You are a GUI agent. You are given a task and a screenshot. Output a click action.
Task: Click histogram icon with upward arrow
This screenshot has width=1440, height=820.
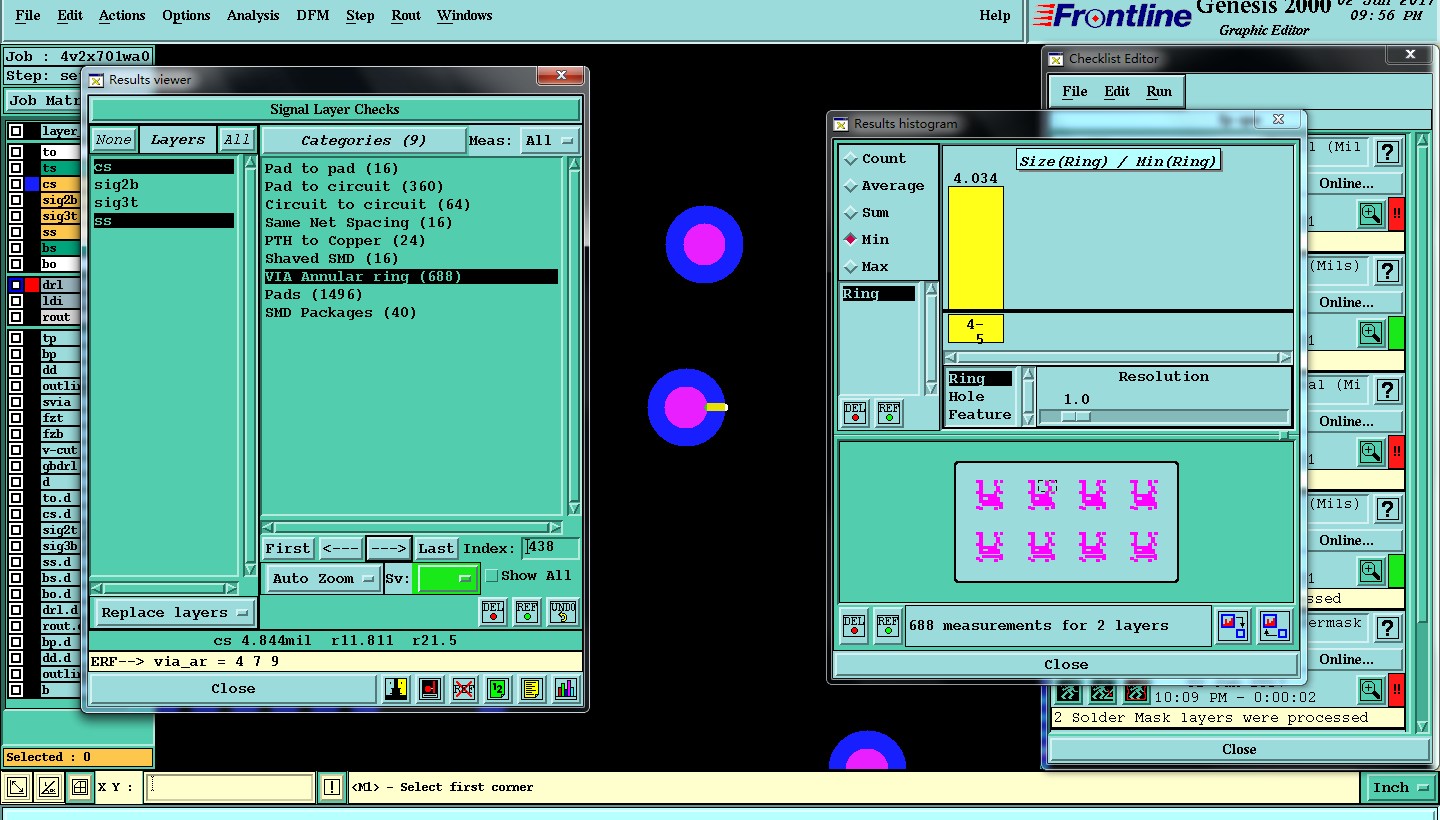coord(1274,626)
